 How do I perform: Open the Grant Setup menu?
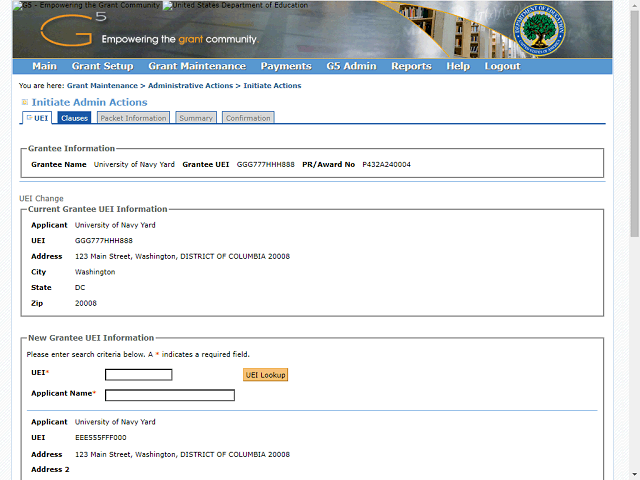pyautogui.click(x=102, y=66)
